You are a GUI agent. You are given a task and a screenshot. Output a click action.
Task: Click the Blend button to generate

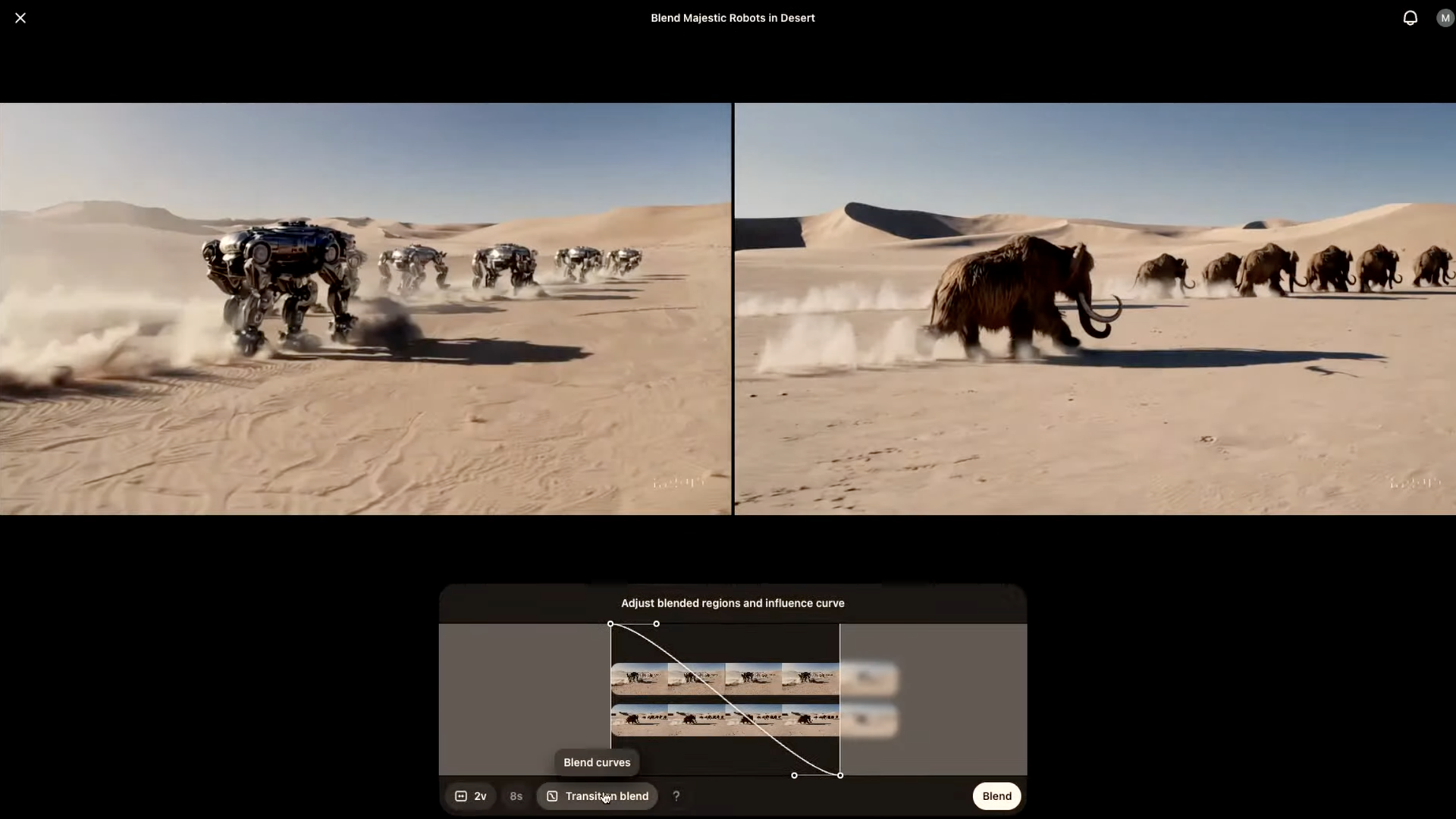[x=996, y=796]
